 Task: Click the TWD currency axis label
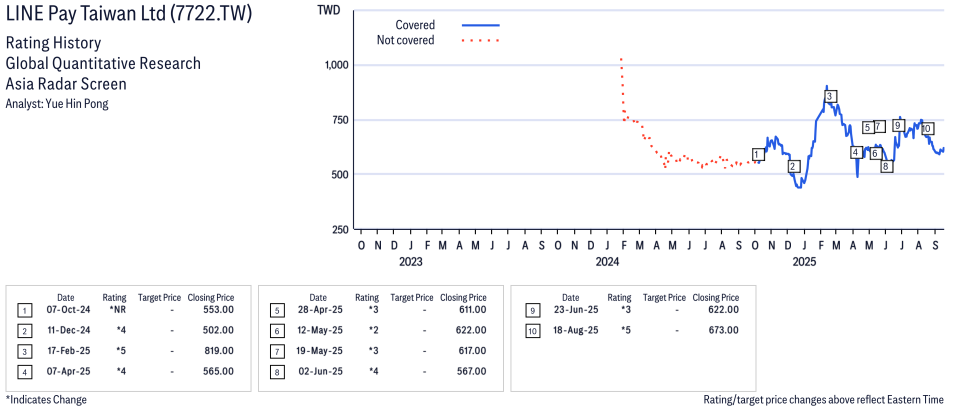click(329, 10)
